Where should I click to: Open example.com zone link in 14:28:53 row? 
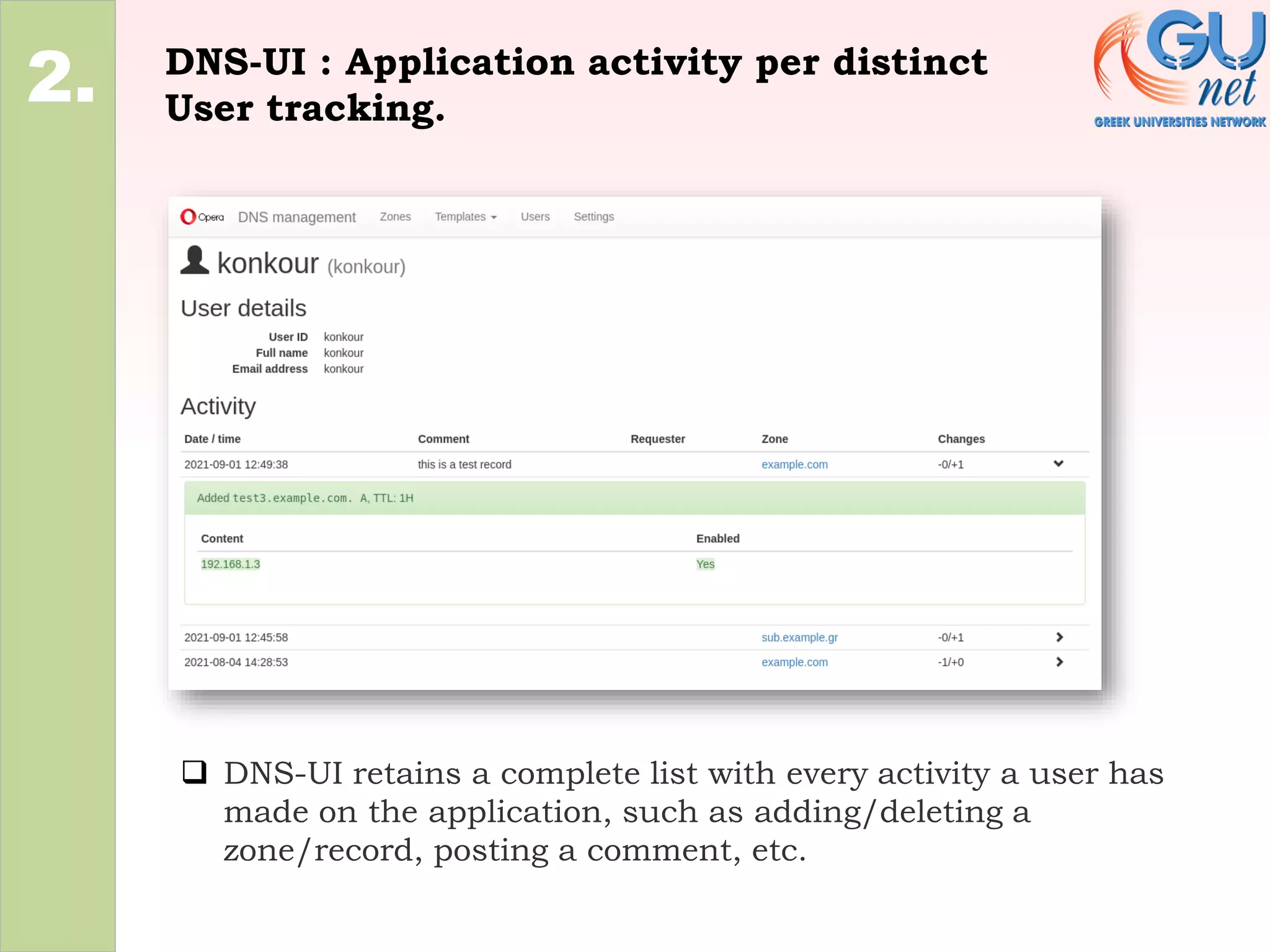click(794, 662)
